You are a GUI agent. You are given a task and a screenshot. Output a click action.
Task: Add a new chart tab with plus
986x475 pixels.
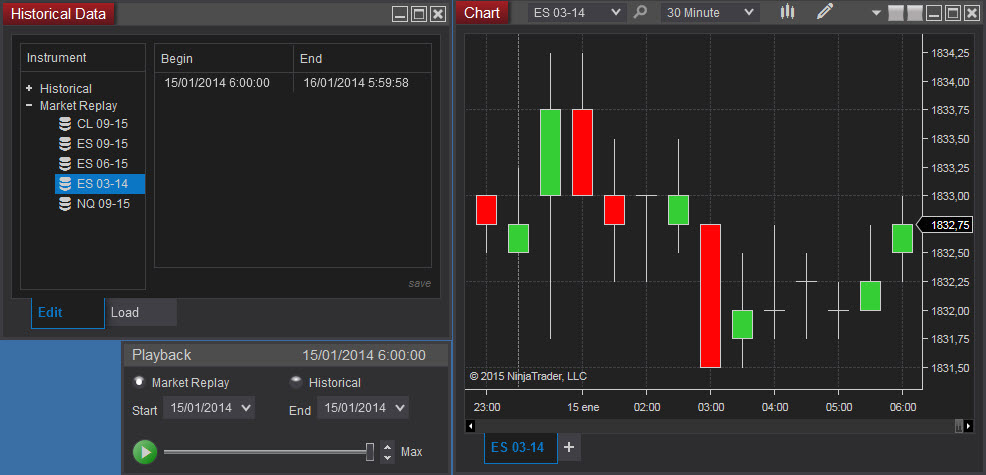click(x=570, y=447)
